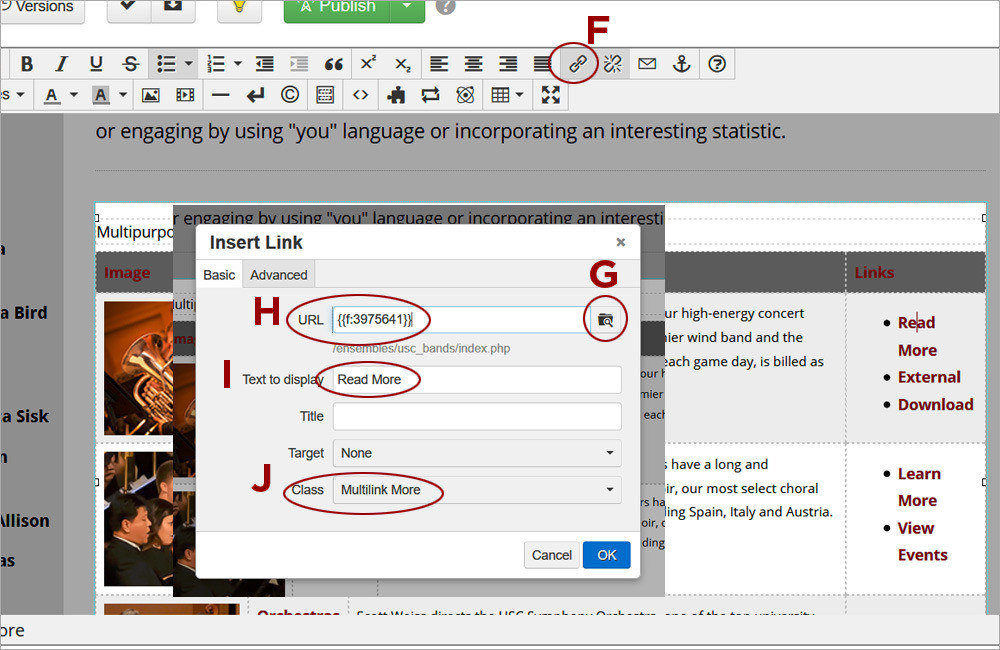Insert media with the film icon

point(185,95)
